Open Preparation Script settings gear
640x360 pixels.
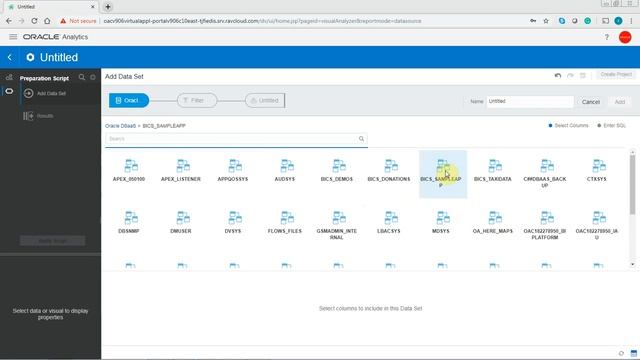click(x=93, y=77)
